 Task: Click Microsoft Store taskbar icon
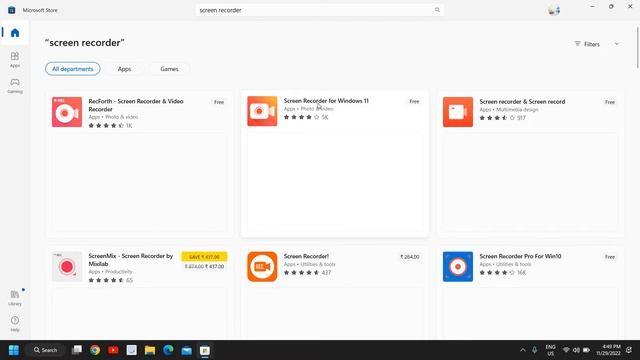205,350
